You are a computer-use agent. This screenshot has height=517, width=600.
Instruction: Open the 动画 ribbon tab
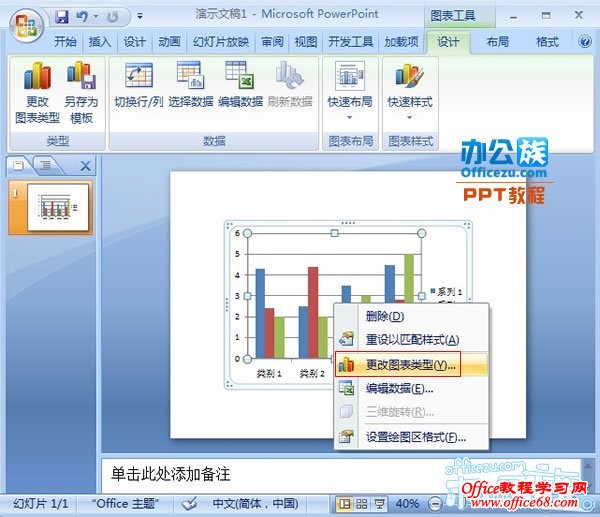click(169, 41)
